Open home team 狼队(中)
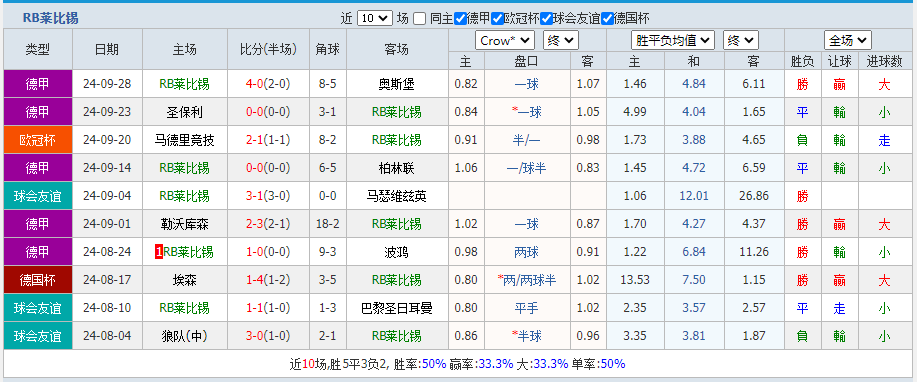This screenshot has width=917, height=382. click(184, 336)
